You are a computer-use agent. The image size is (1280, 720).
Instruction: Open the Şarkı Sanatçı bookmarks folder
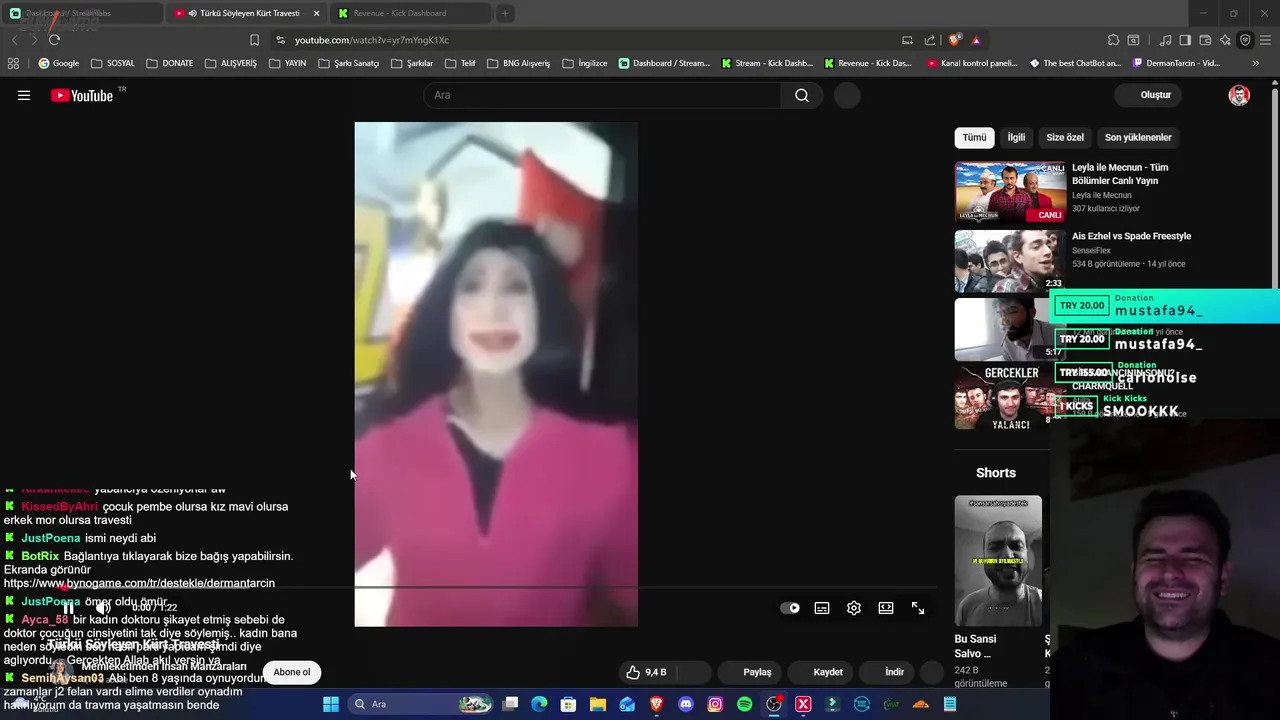[x=348, y=63]
